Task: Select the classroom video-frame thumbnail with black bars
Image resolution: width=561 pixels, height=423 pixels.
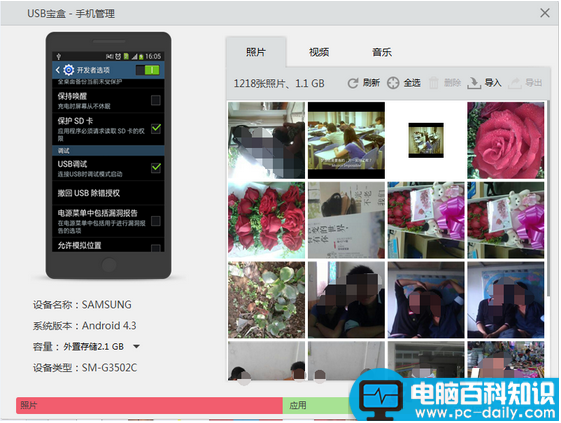Action: point(346,140)
